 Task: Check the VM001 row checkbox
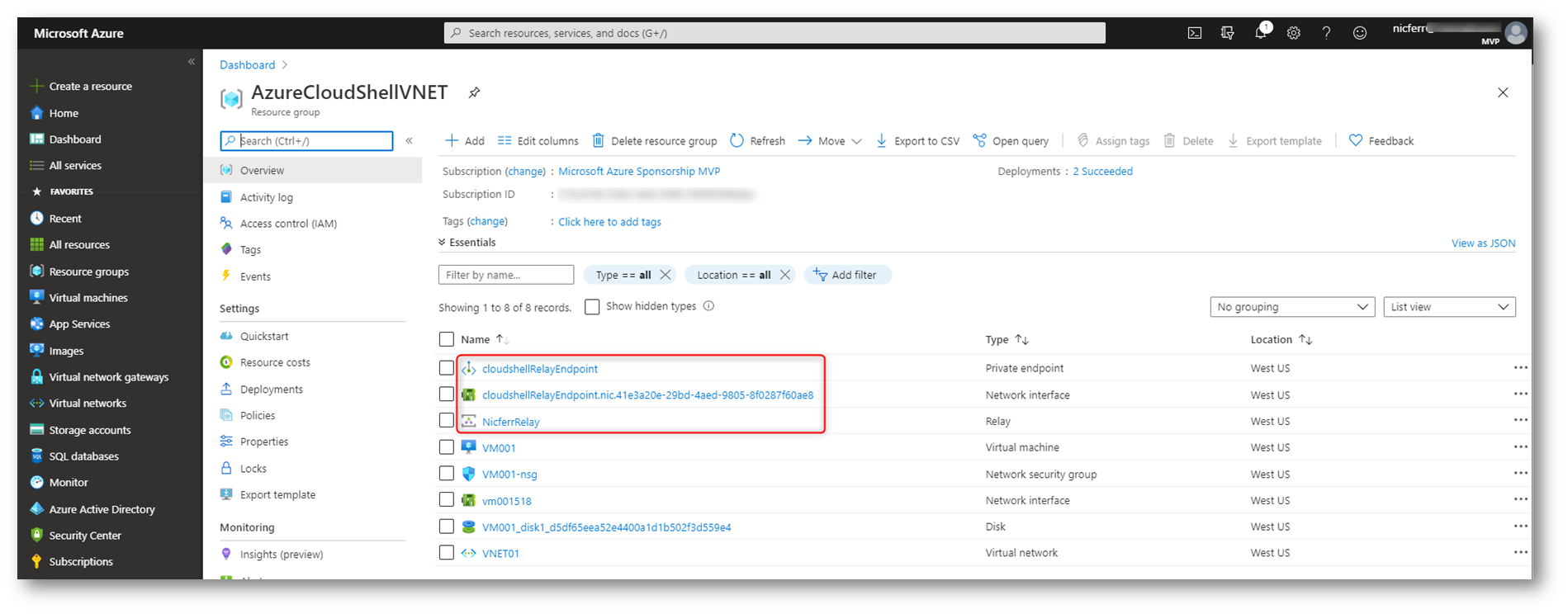[x=447, y=447]
